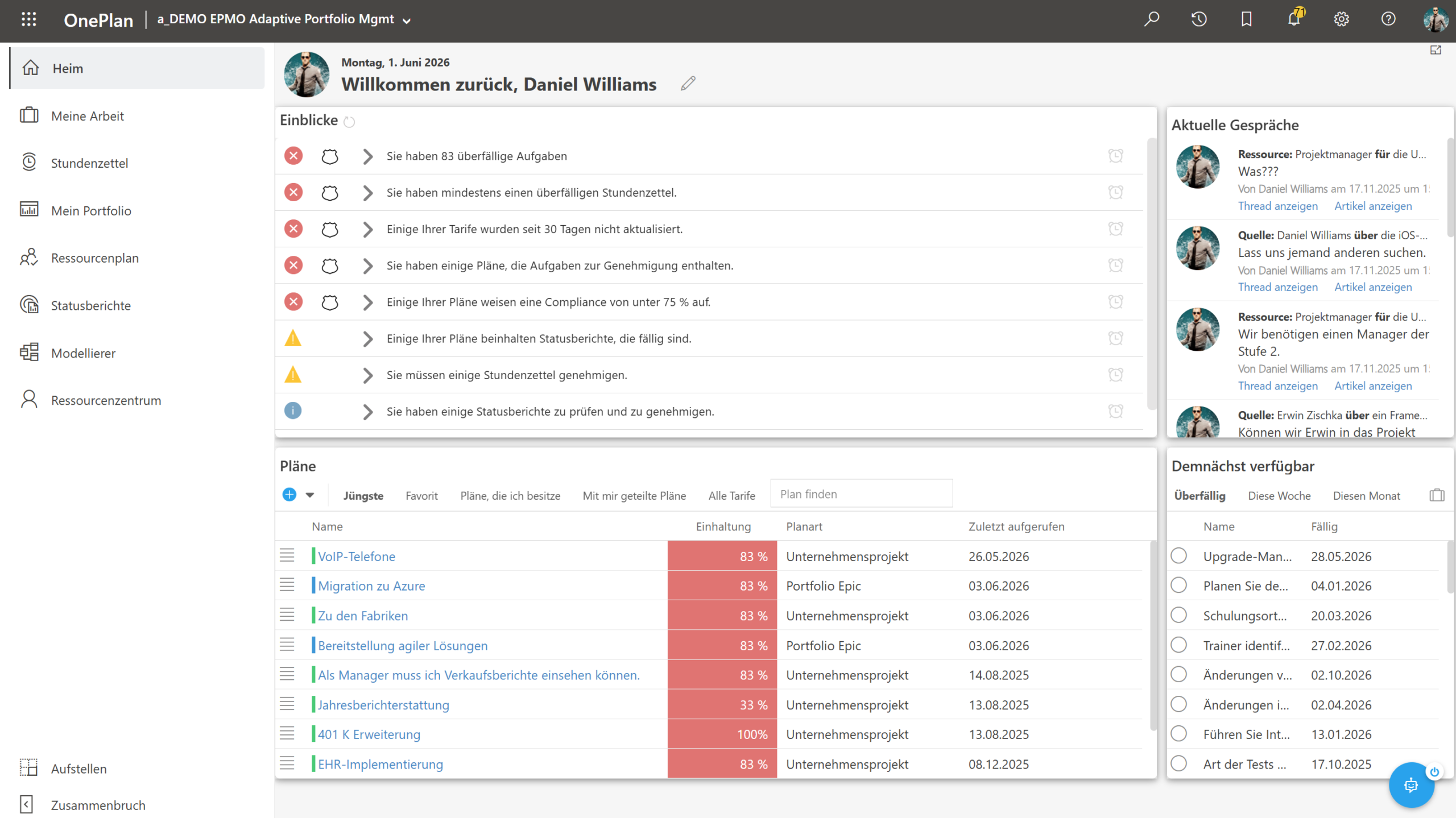
Task: Switch to the Alle Tarife tab
Action: click(x=731, y=496)
